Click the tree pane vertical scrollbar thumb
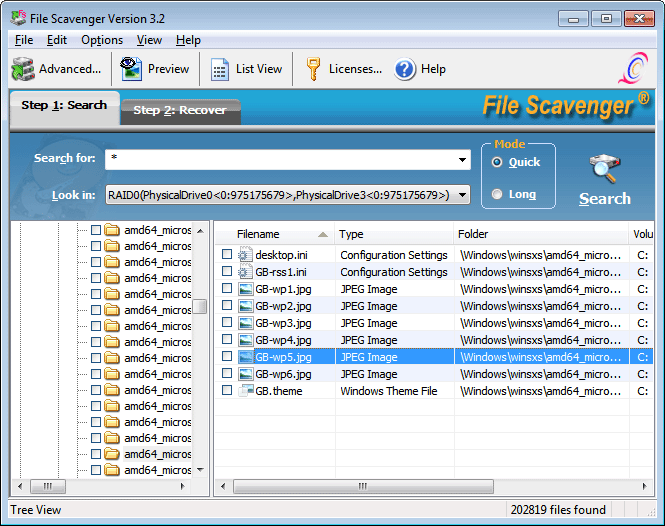The height and width of the screenshot is (526, 665). coord(200,306)
